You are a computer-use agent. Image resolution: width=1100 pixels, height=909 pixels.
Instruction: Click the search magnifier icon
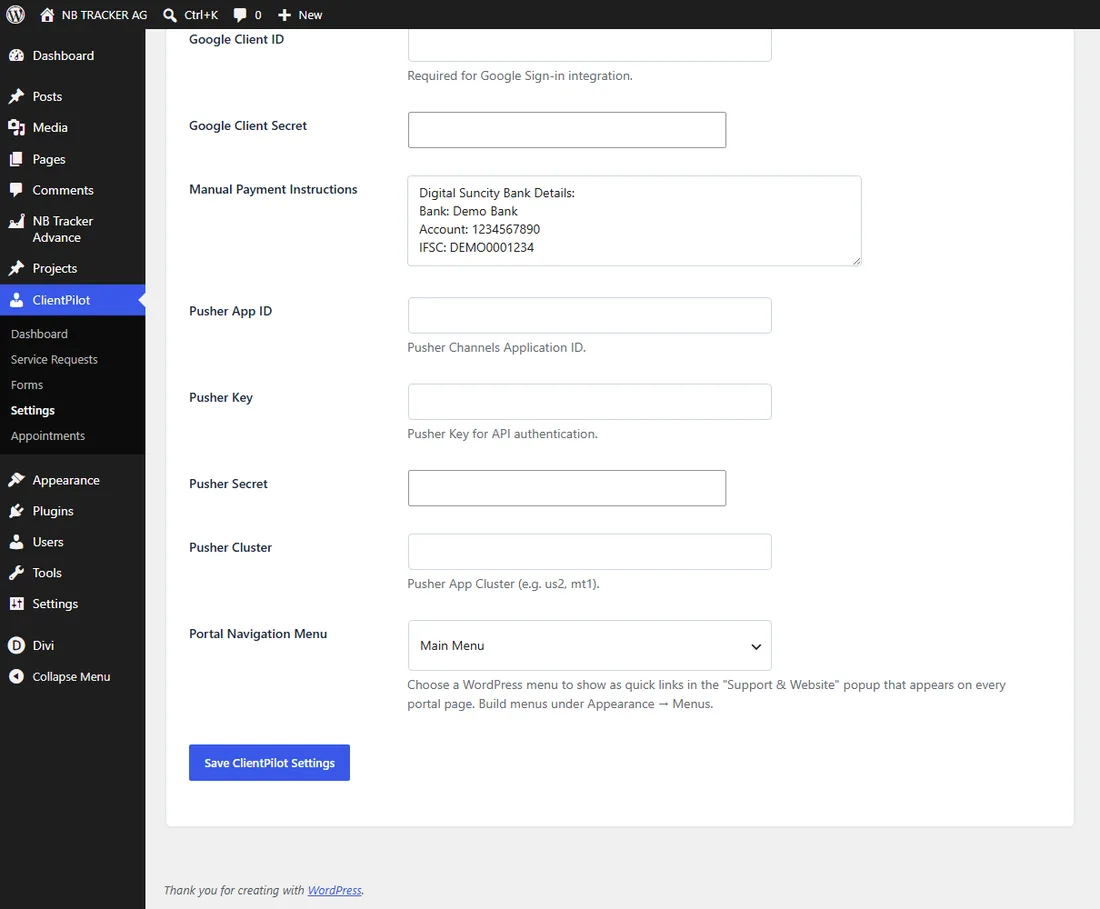(x=170, y=15)
